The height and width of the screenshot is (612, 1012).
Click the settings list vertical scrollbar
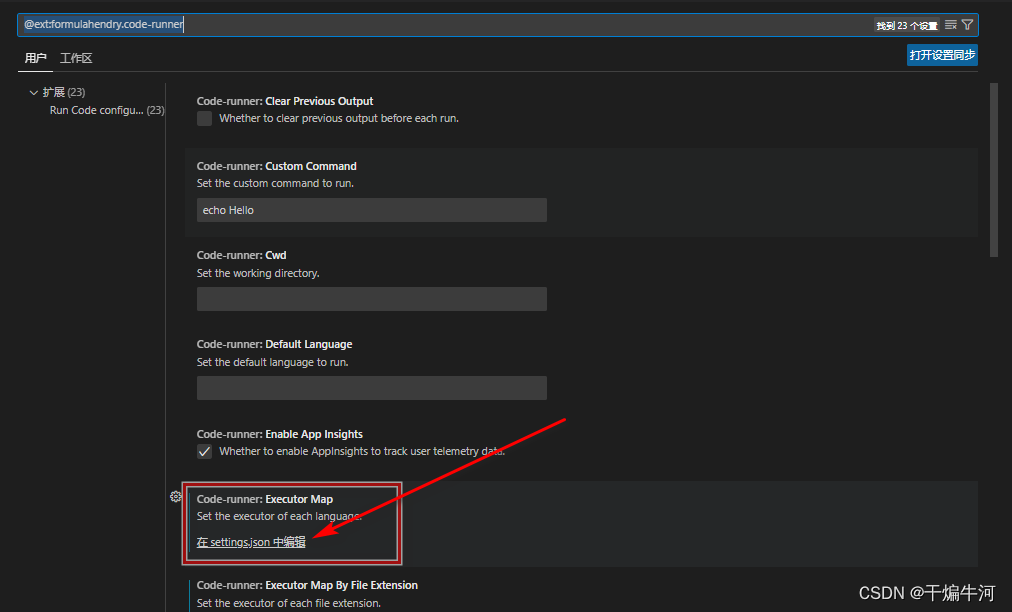tap(994, 171)
